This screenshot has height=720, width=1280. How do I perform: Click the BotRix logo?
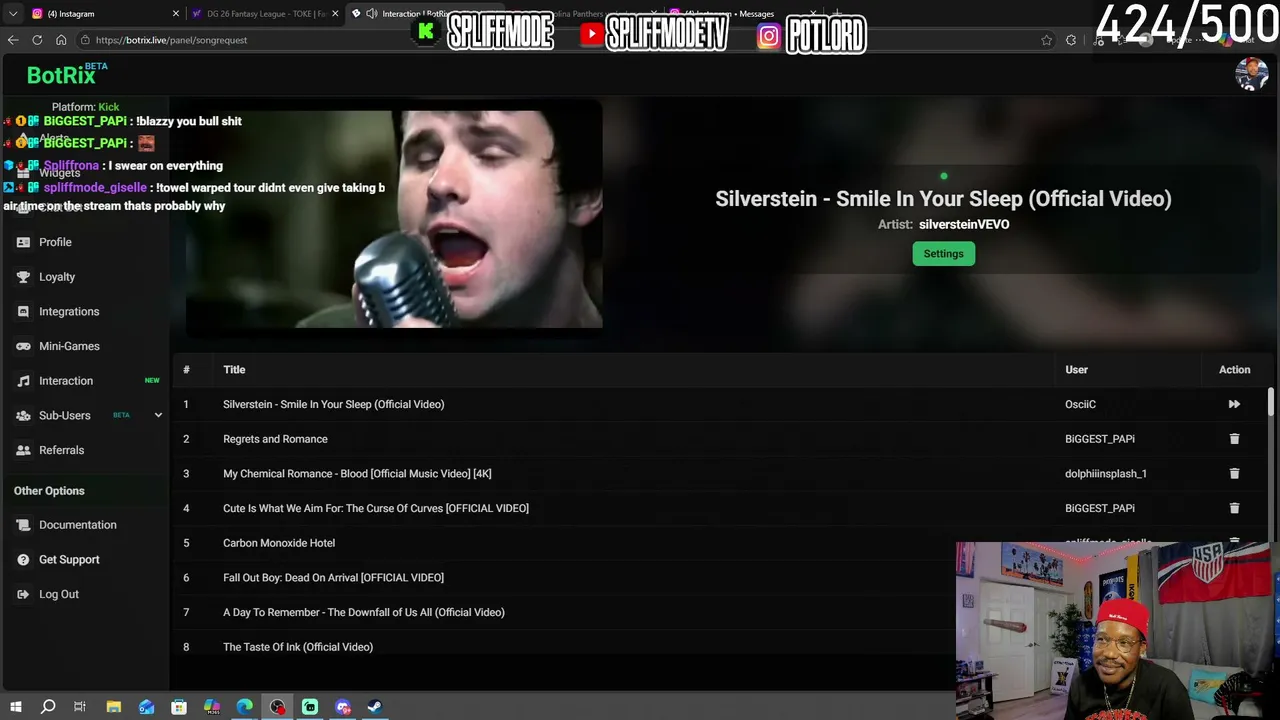pos(61,75)
